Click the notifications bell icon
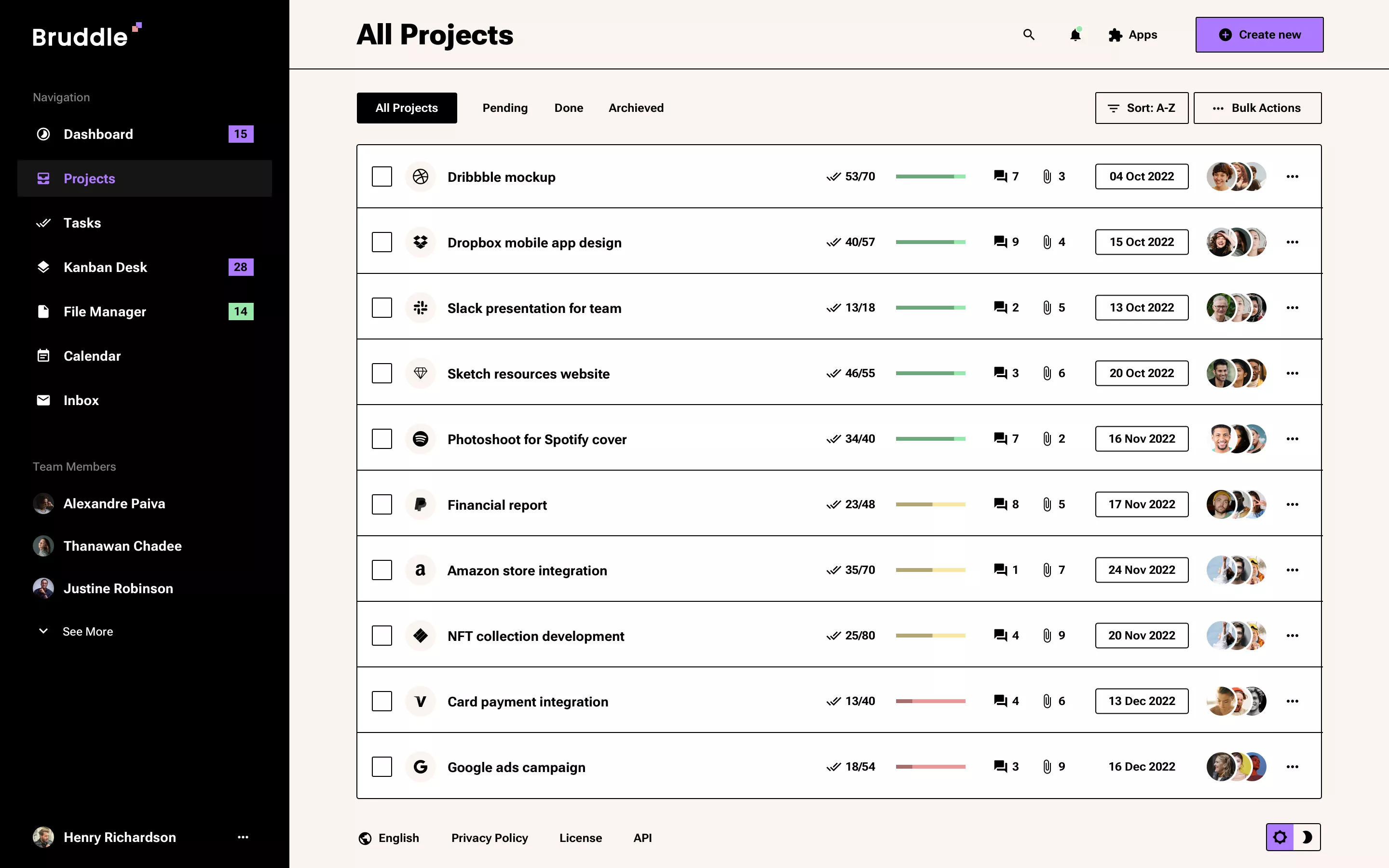The width and height of the screenshot is (1389, 868). (x=1076, y=34)
